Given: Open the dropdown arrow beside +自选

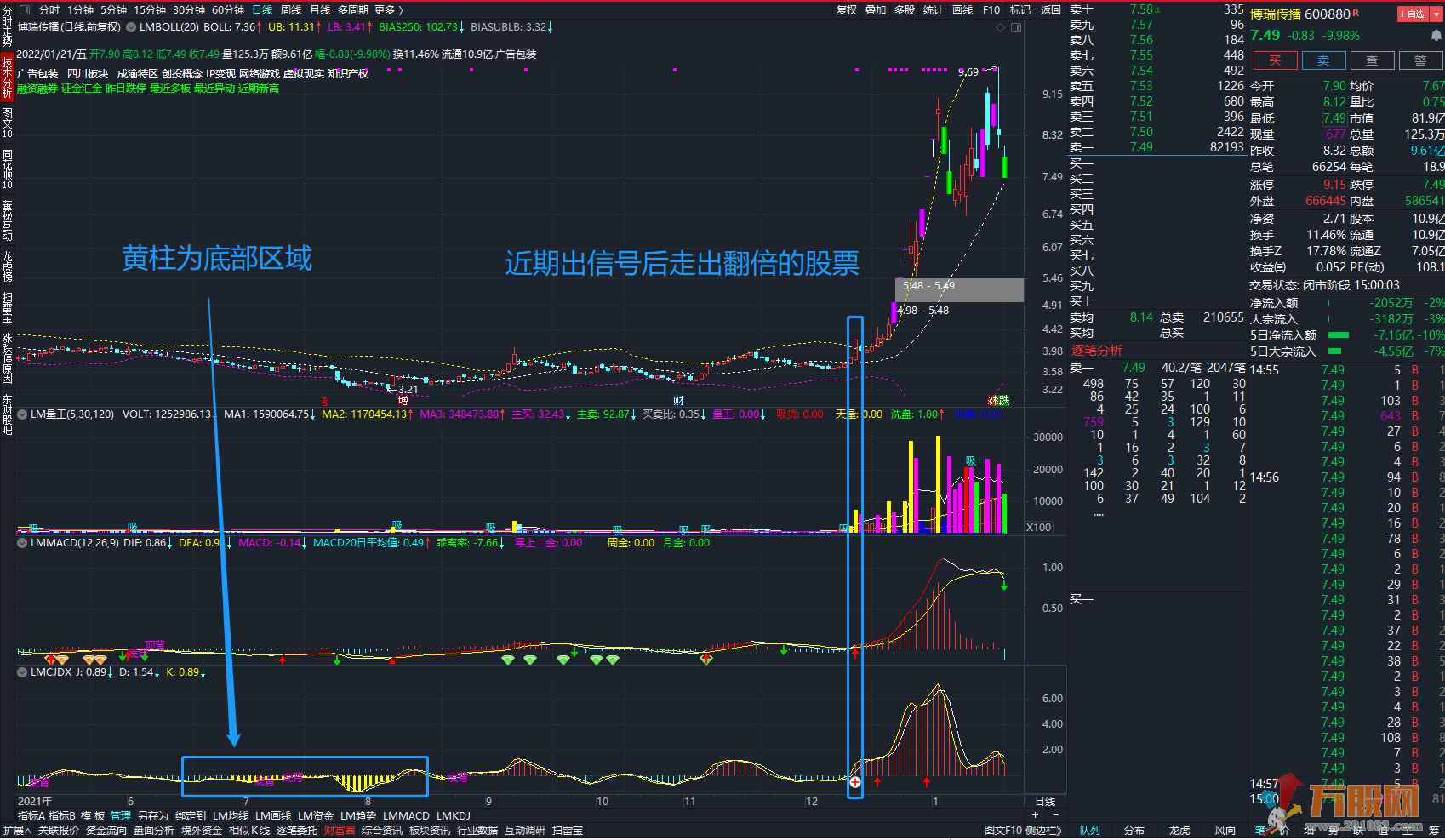Looking at the screenshot, I should (x=1436, y=14).
